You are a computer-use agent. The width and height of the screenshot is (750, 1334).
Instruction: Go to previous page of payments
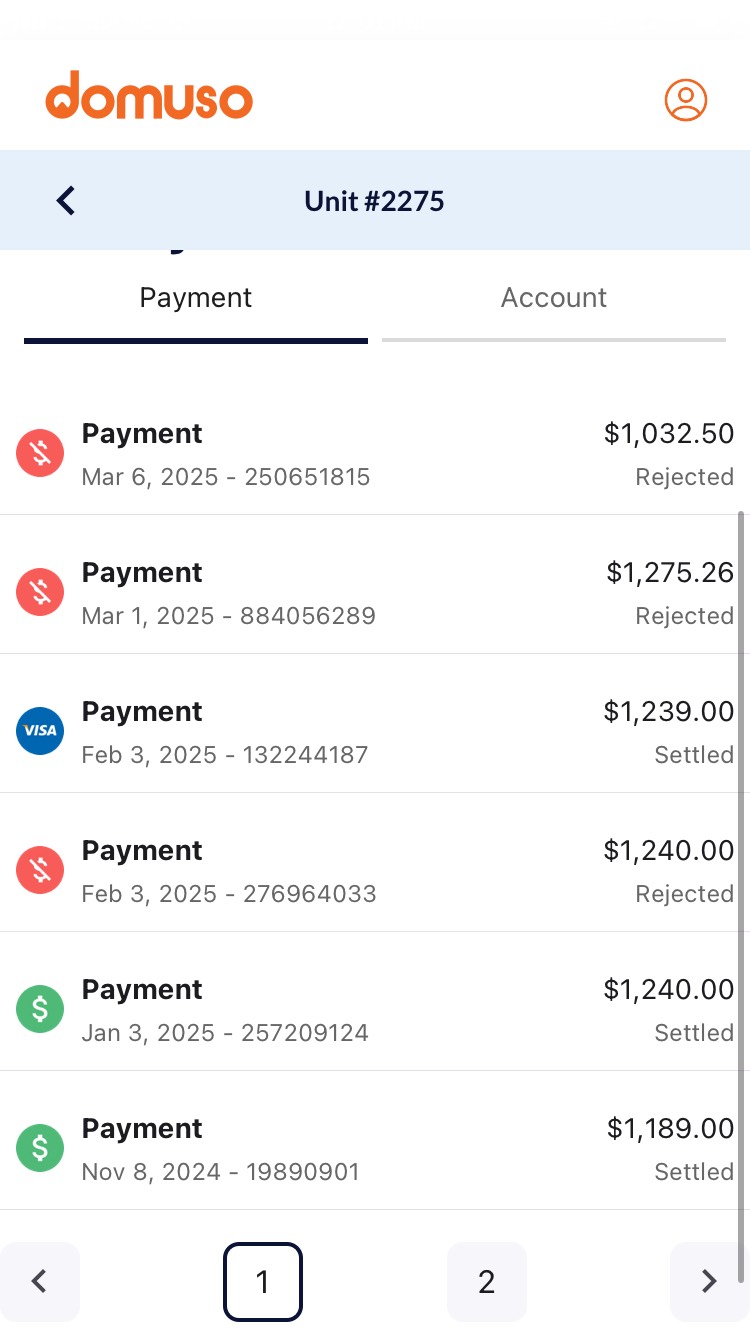click(40, 1281)
